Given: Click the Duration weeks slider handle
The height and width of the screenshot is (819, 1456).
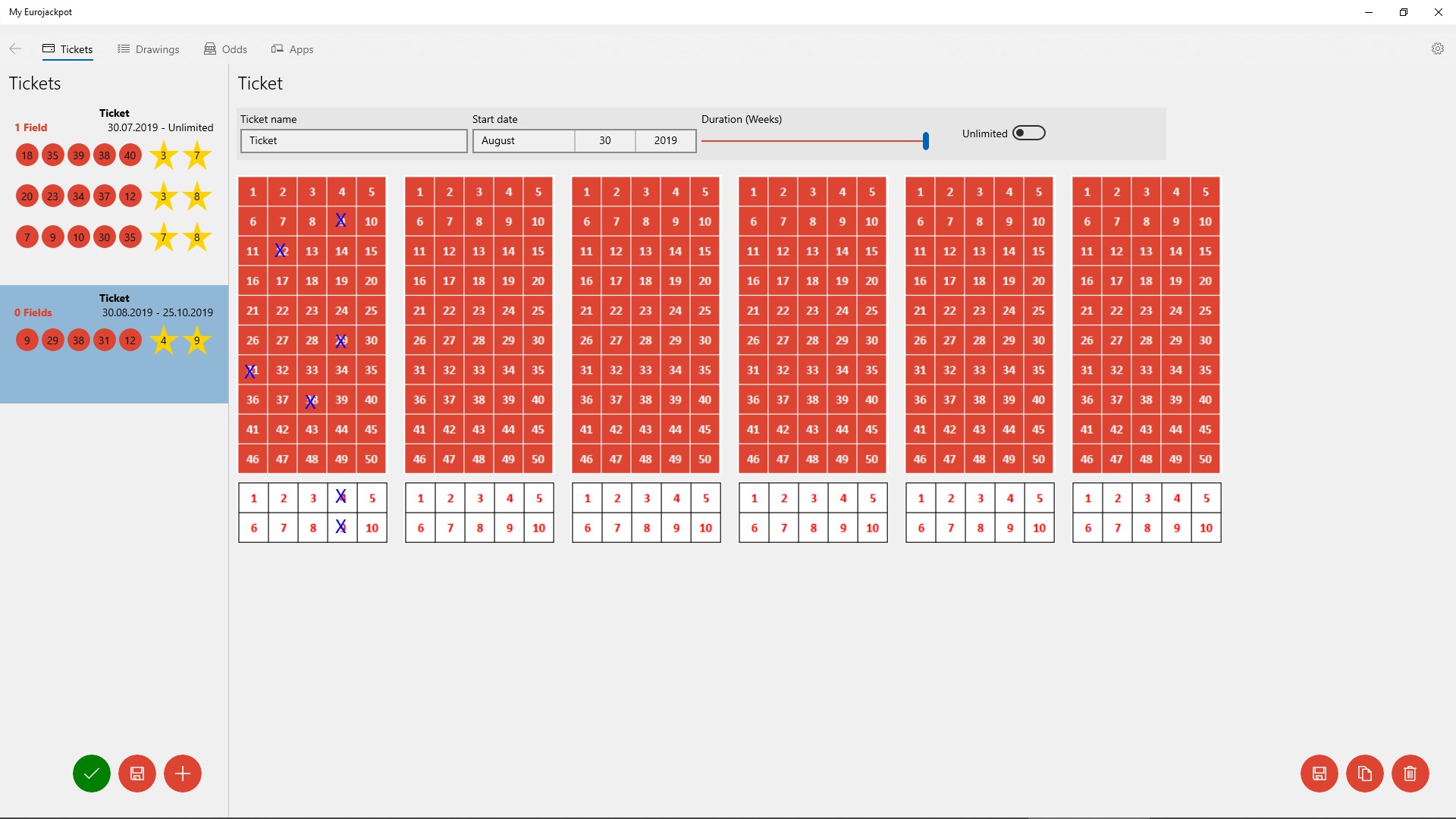Looking at the screenshot, I should click(x=925, y=140).
